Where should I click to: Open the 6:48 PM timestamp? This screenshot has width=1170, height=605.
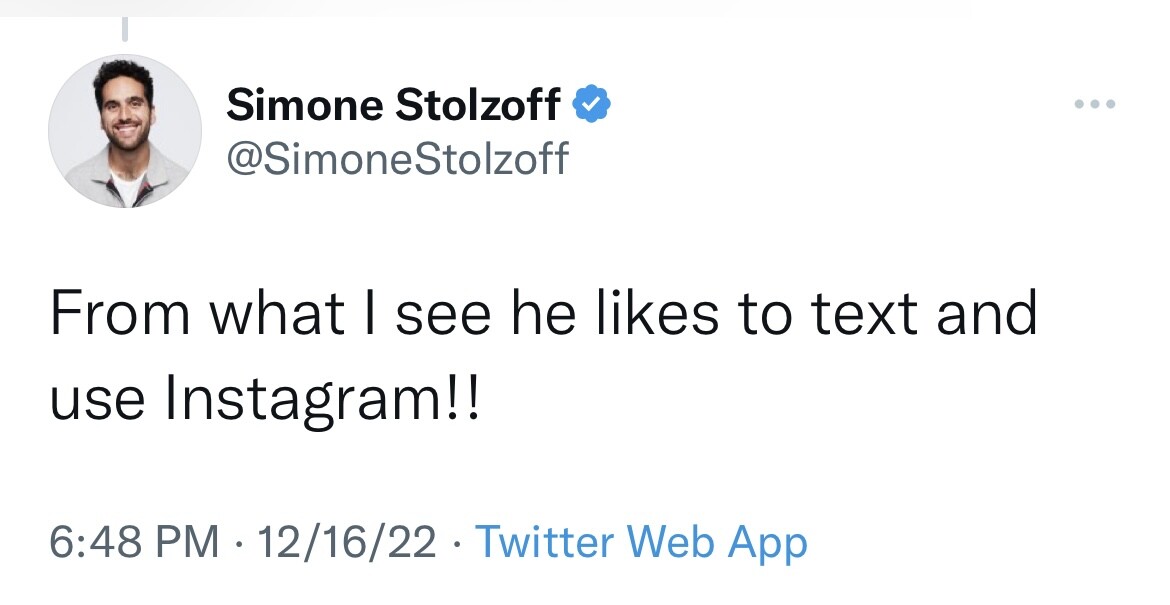[134, 542]
